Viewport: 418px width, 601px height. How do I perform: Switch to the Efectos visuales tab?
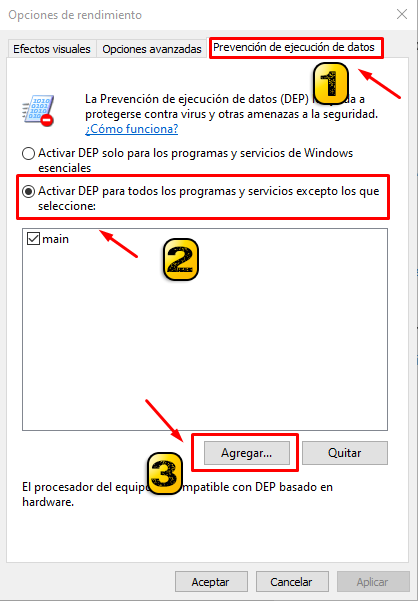(52, 49)
